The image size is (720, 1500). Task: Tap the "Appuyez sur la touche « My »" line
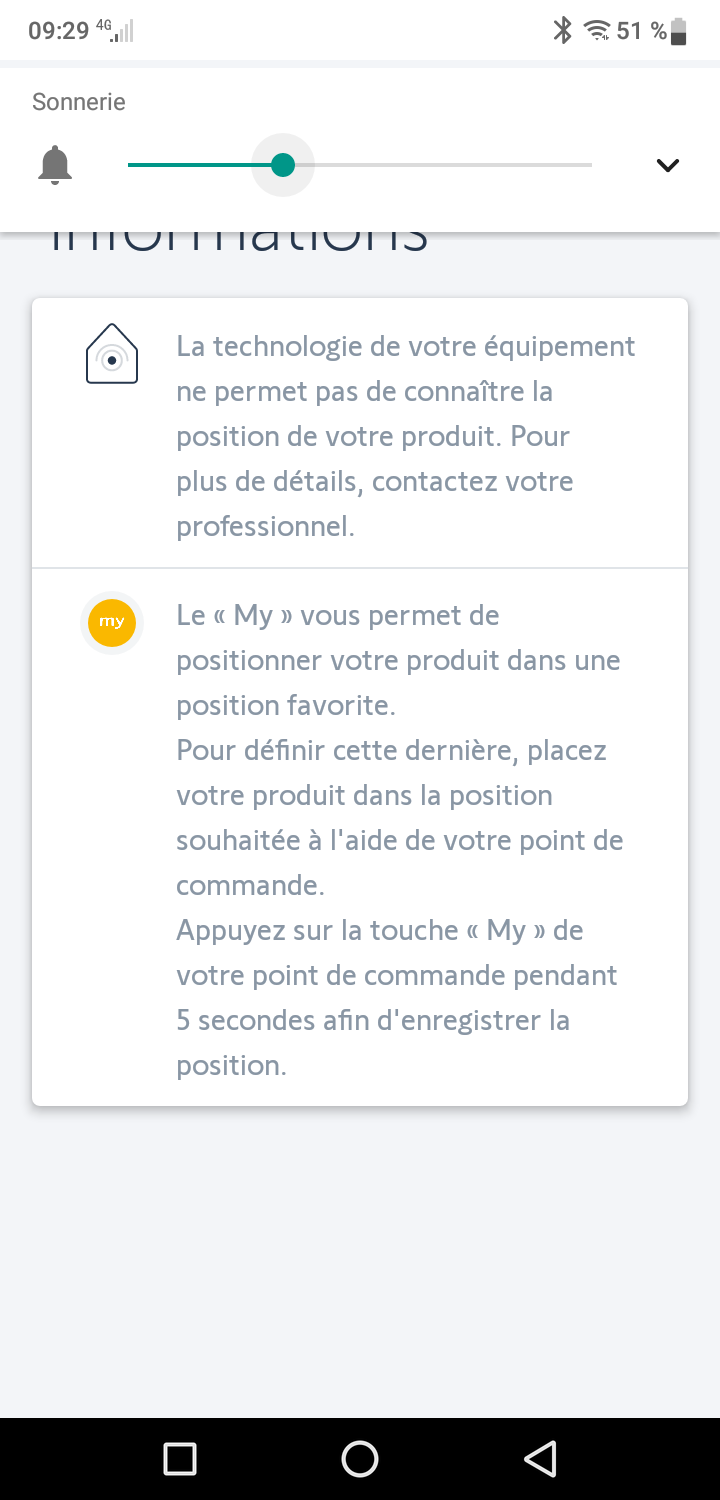[379, 930]
